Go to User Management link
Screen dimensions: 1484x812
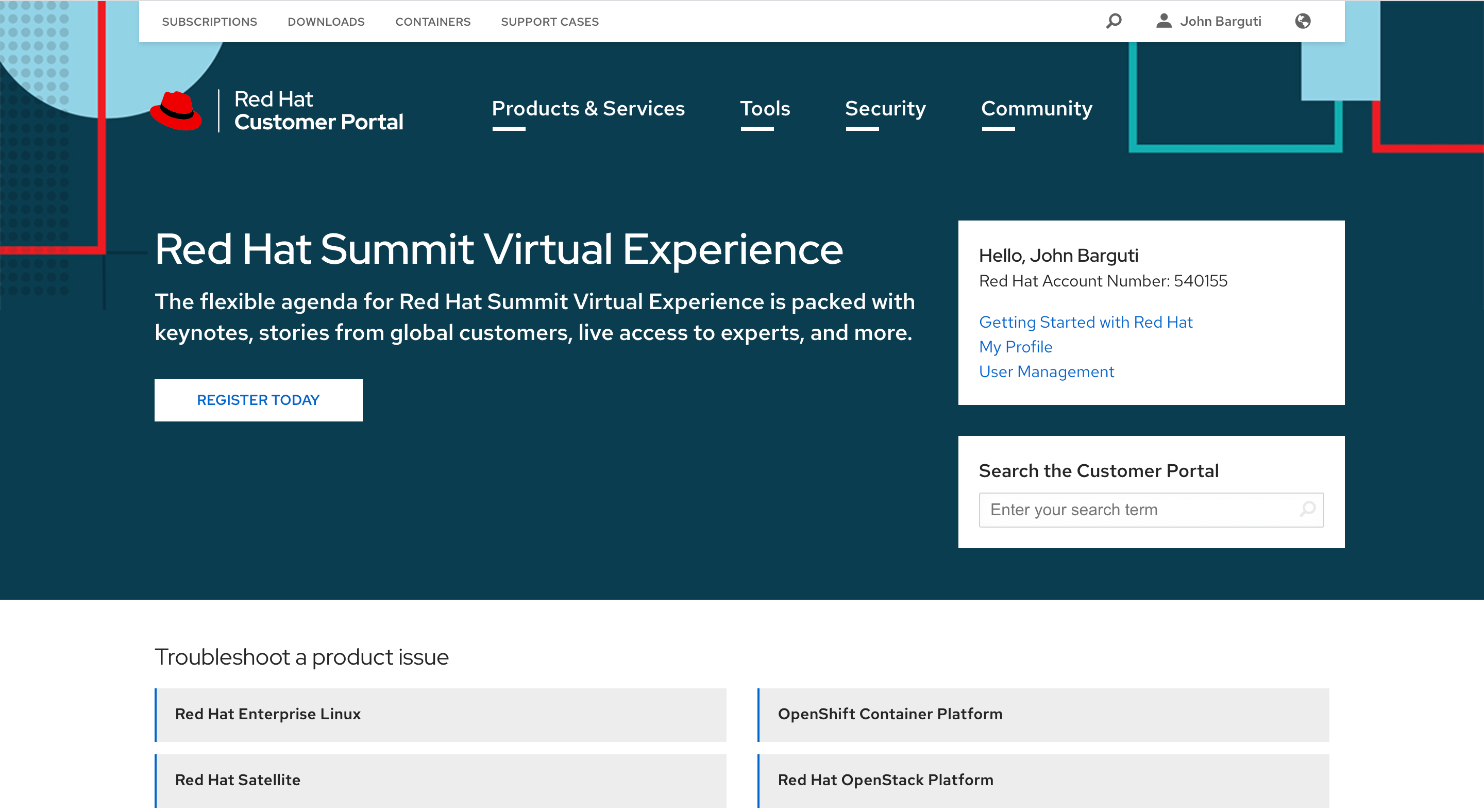click(1046, 371)
